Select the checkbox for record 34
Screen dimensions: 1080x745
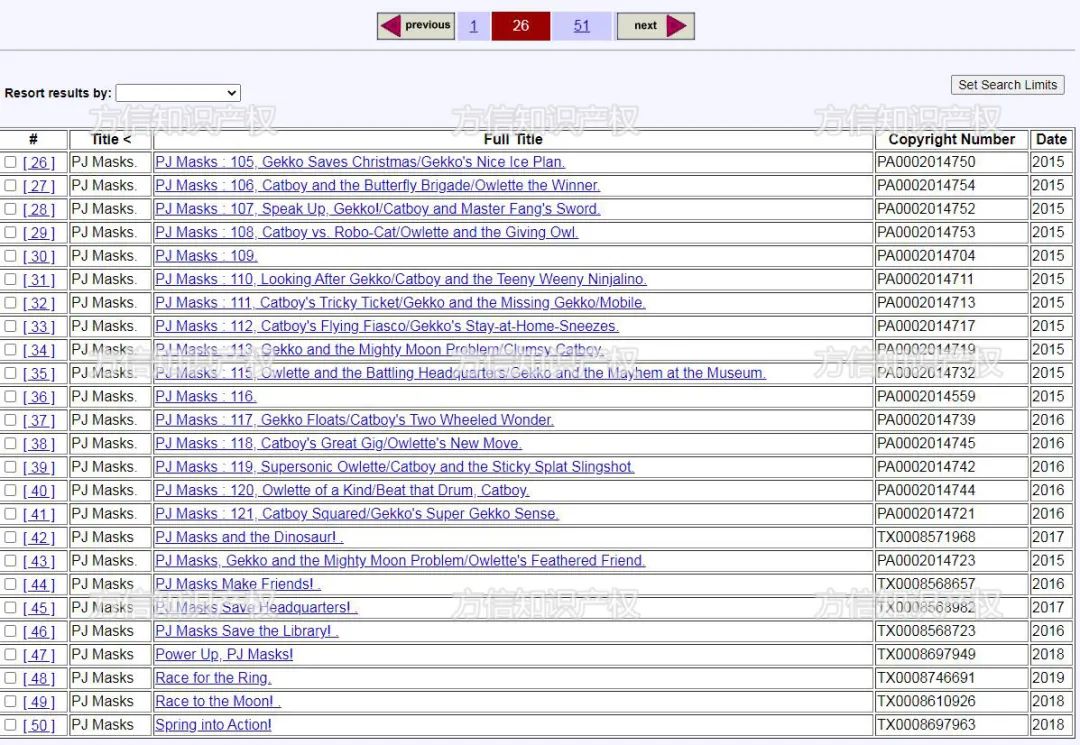[x=10, y=349]
